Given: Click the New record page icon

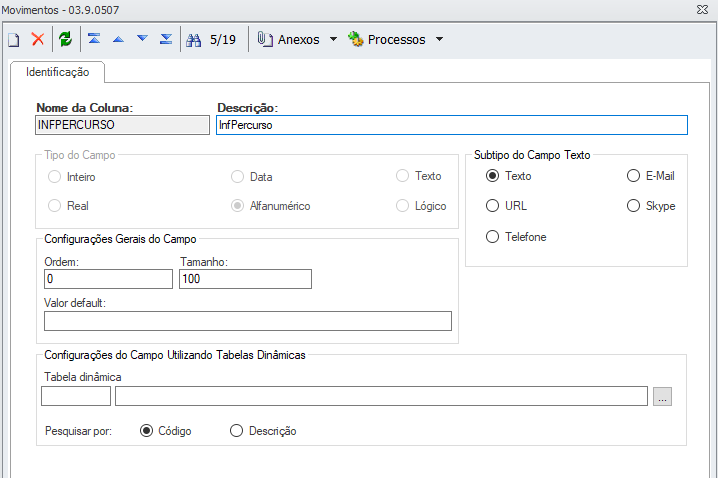Looking at the screenshot, I should coord(14,39).
